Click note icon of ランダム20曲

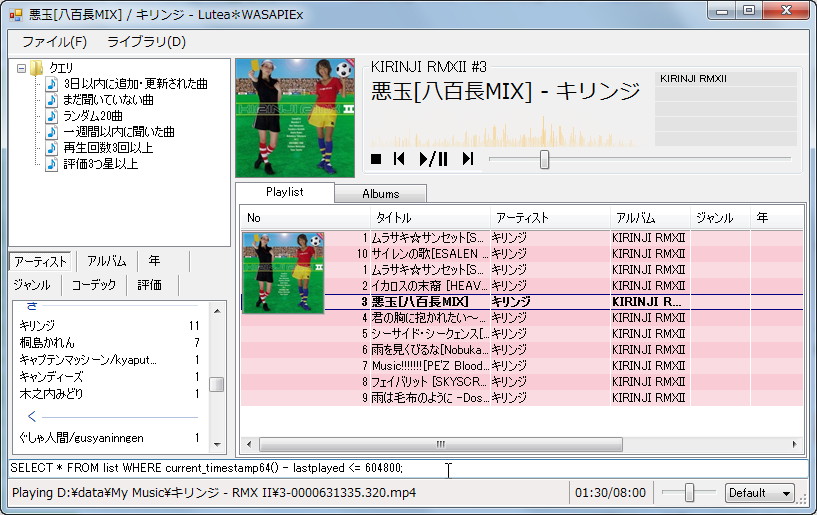51,116
